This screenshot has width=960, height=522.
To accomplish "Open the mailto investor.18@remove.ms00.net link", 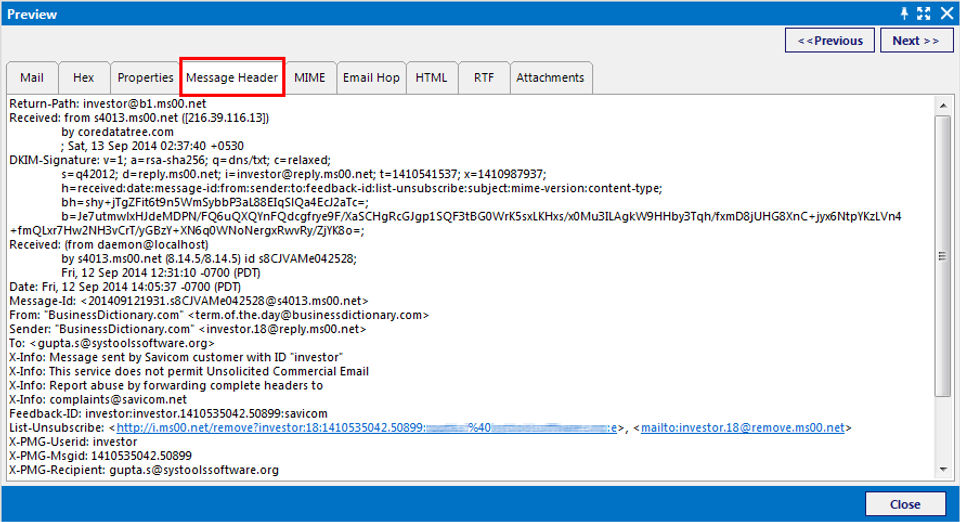I will pyautogui.click(x=743, y=428).
